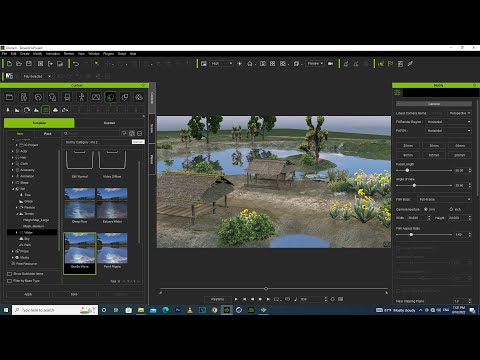Open the Cloth content category icon
The width and height of the screenshot is (480, 360).
[x=53, y=97]
